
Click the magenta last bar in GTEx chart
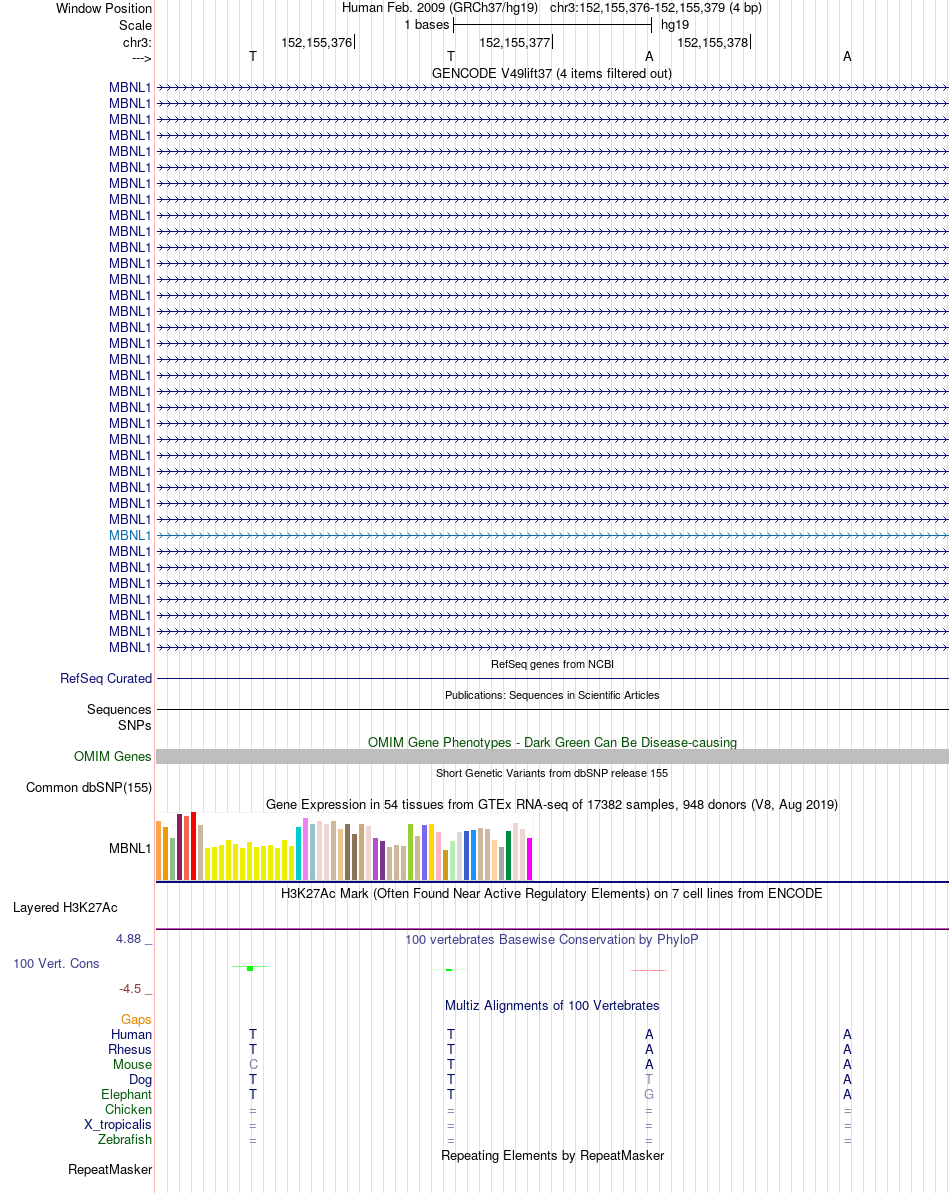tap(529, 859)
